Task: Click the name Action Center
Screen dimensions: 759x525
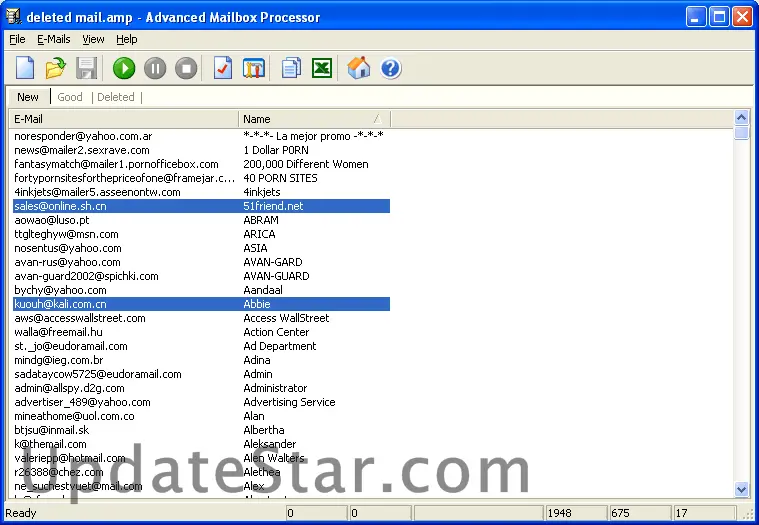Action: click(x=276, y=332)
